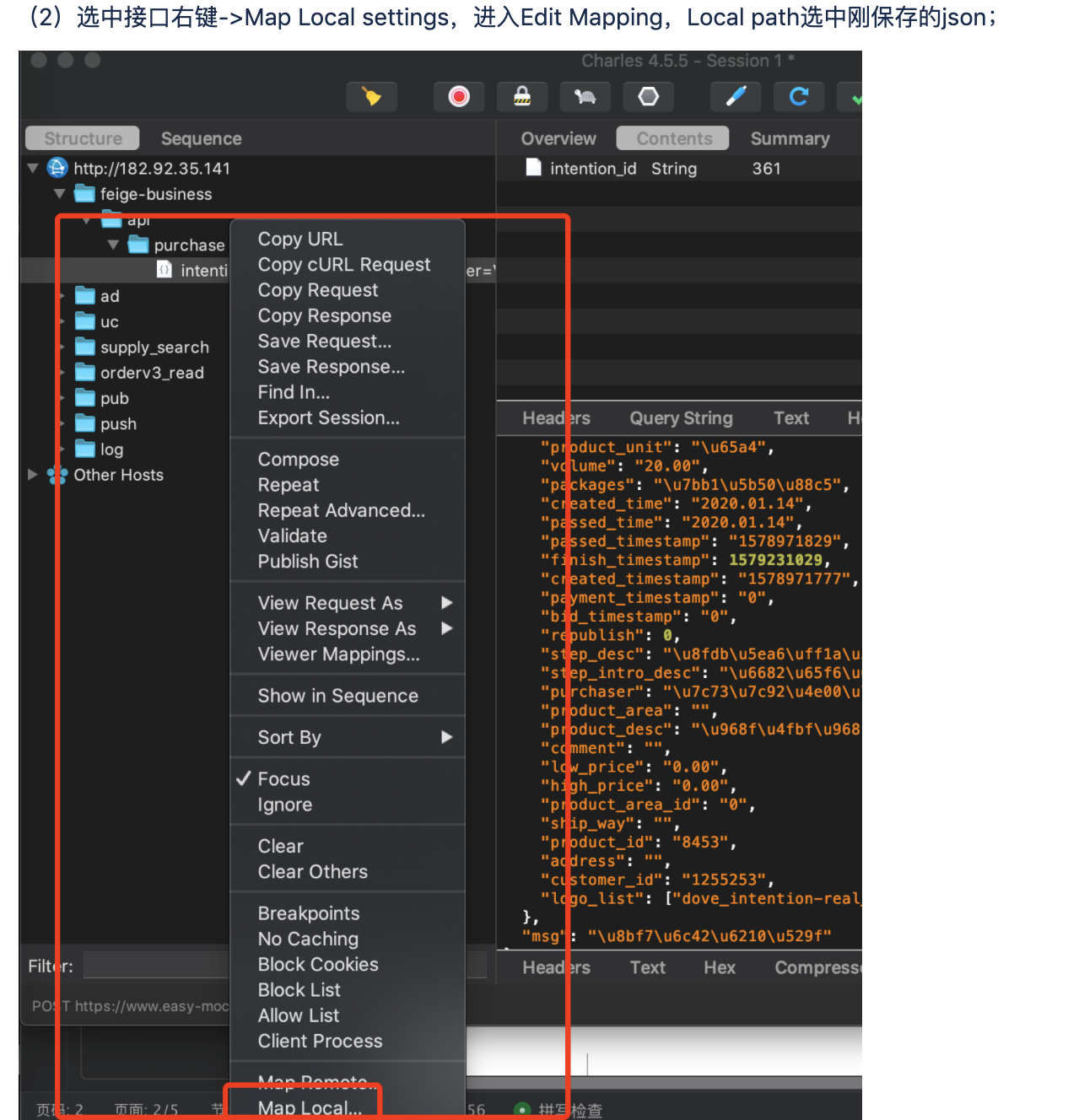The image size is (1068, 1120).
Task: Click the log folder icon
Action: tap(85, 450)
